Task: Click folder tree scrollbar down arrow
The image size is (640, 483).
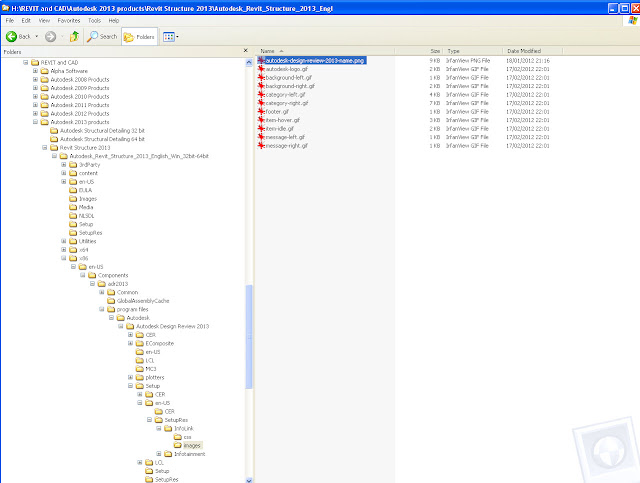Action: 249,480
